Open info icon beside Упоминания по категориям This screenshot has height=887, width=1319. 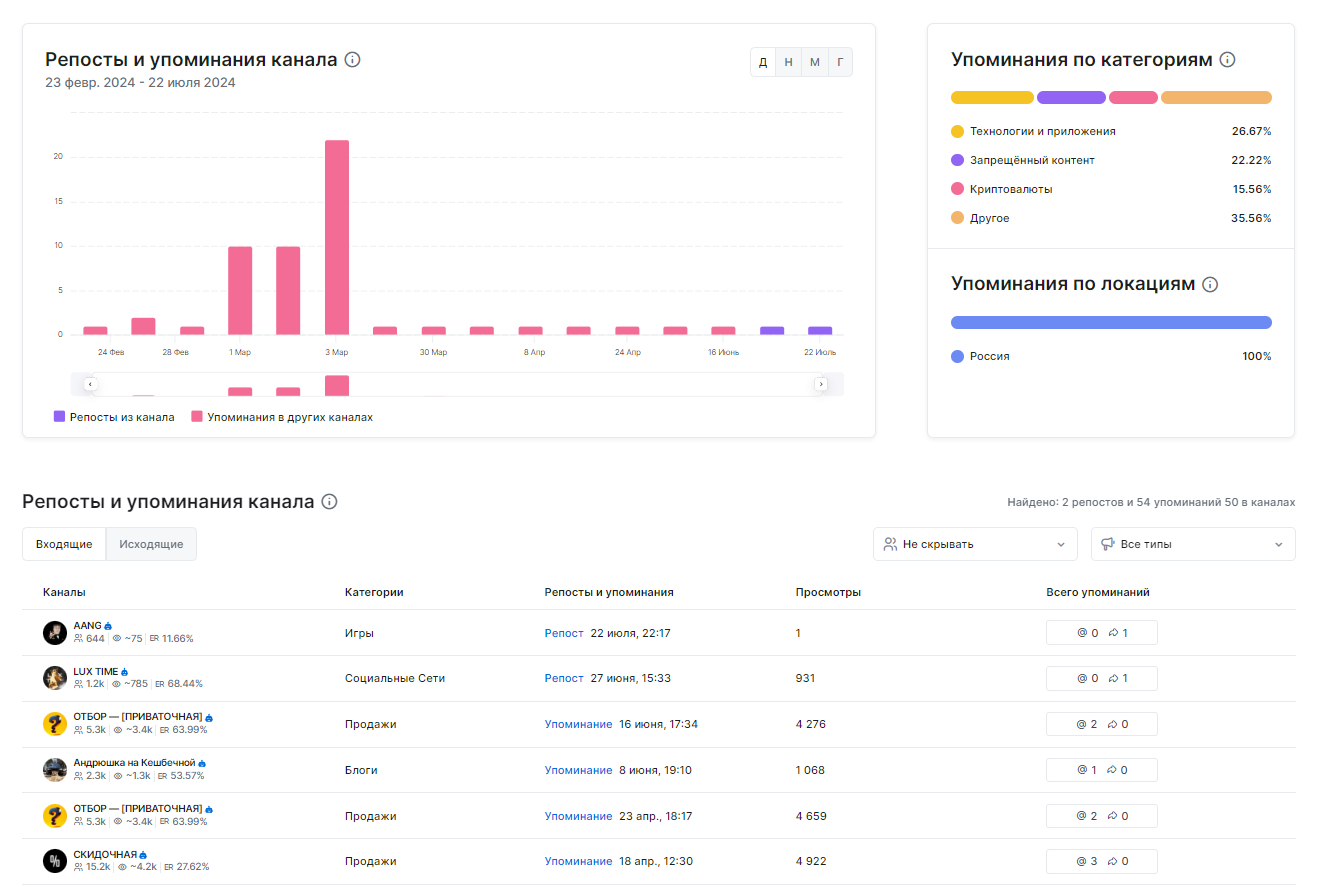1228,60
